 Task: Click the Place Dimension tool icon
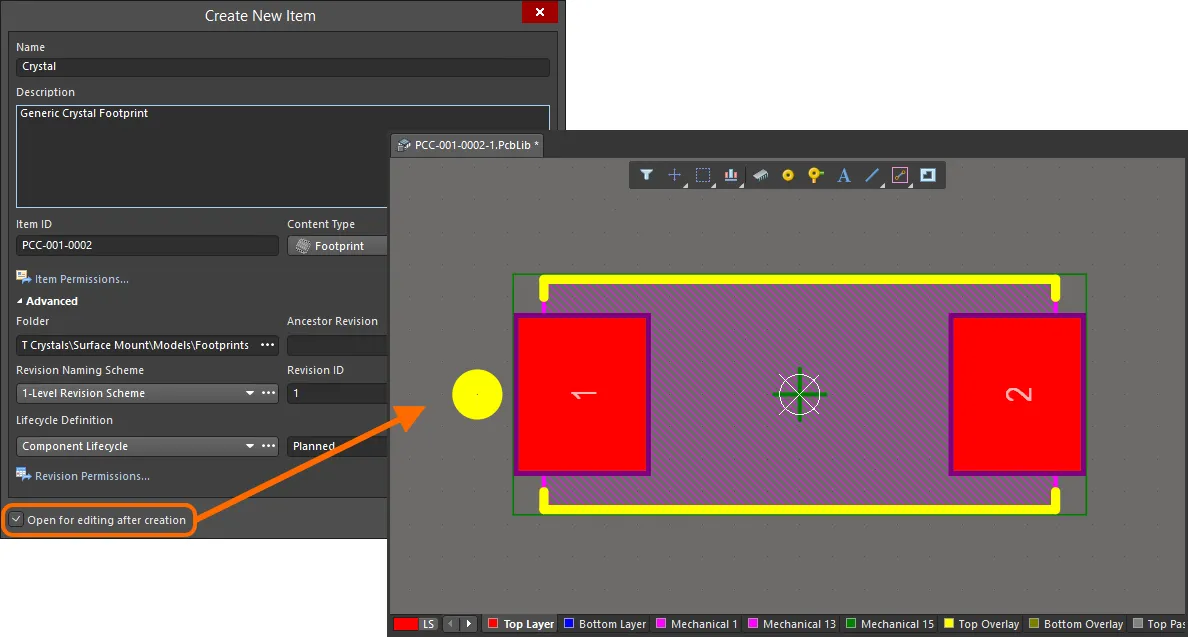pos(900,175)
